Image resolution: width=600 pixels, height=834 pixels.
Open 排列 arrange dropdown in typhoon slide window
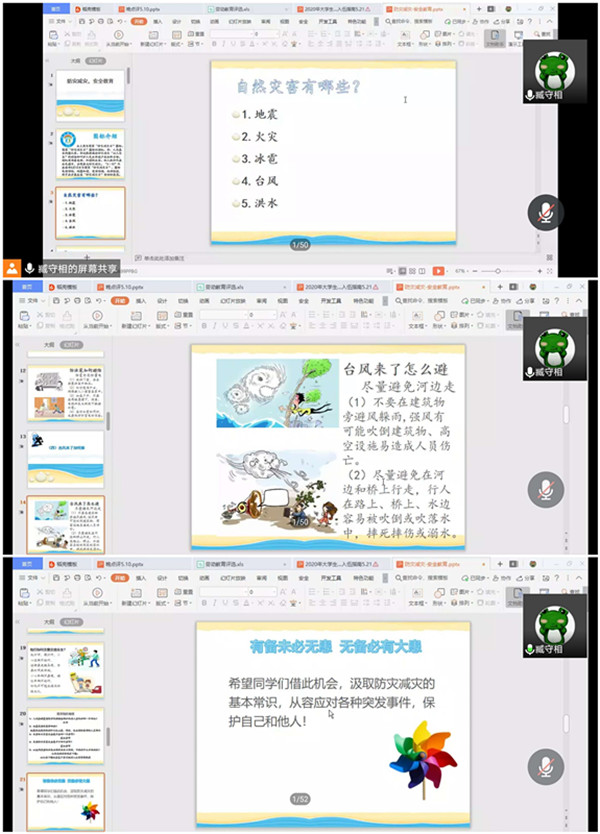[459, 326]
